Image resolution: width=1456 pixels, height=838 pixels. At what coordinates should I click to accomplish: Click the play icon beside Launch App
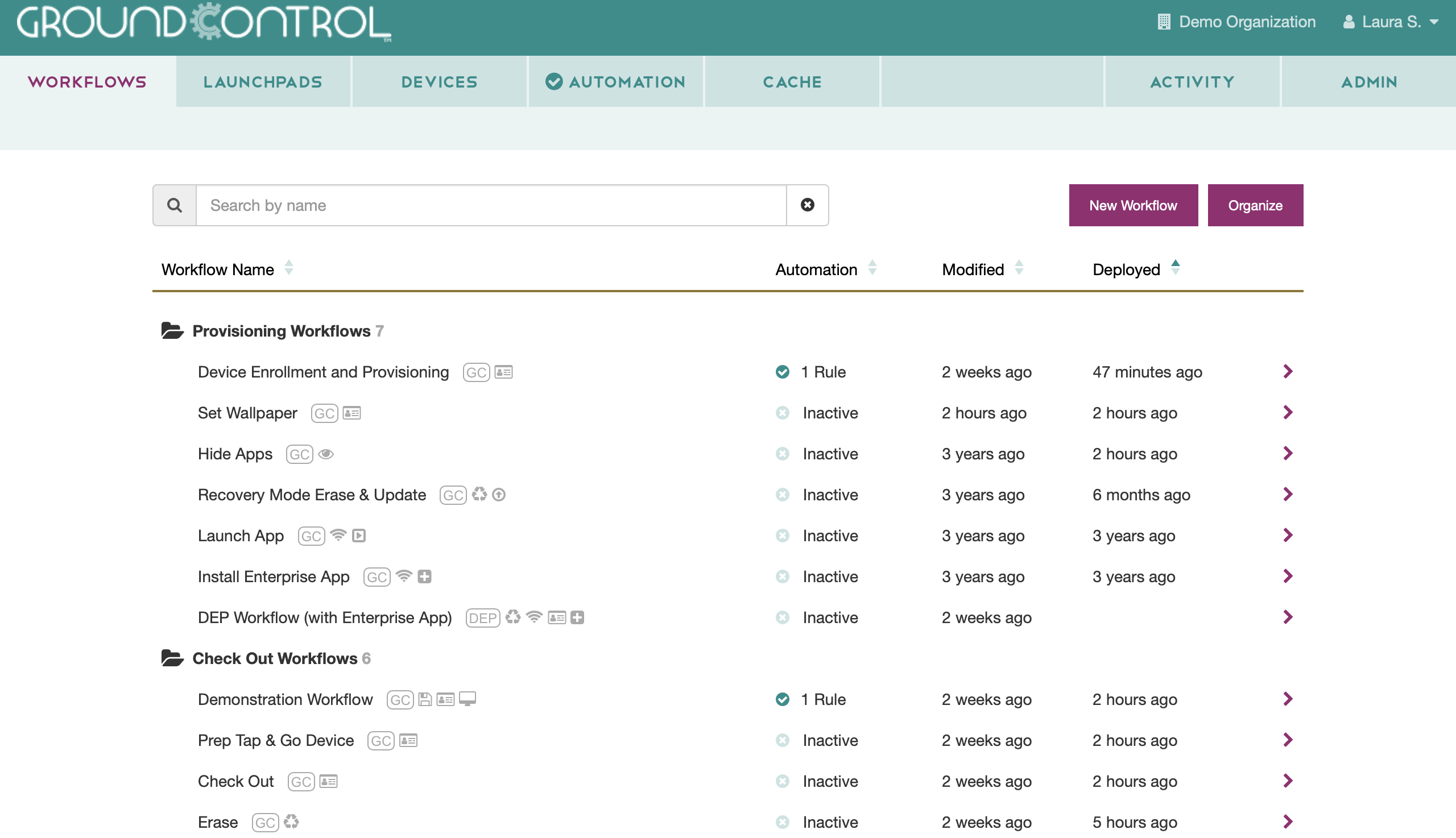click(x=359, y=536)
